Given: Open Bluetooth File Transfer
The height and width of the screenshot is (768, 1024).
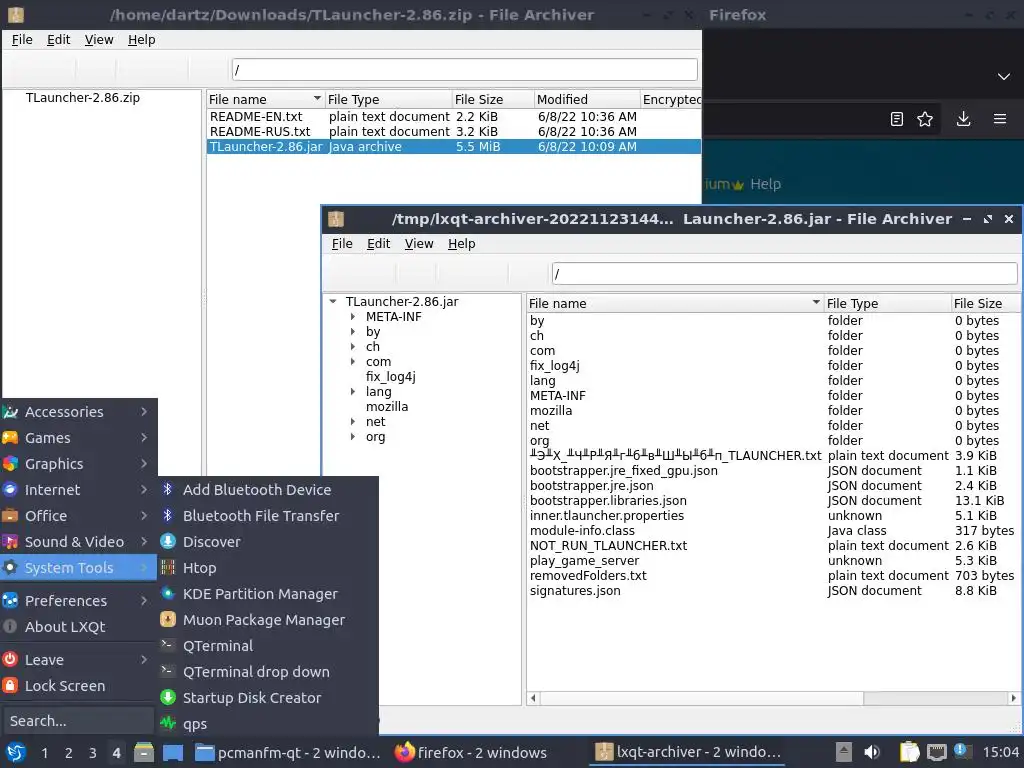Looking at the screenshot, I should coord(268,516).
